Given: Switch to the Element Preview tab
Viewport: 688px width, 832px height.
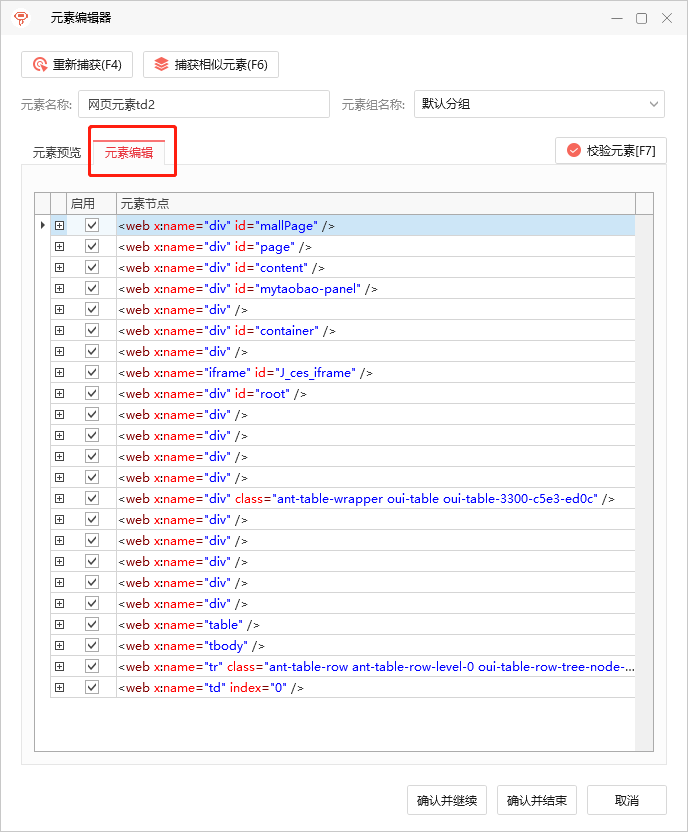Looking at the screenshot, I should [57, 153].
